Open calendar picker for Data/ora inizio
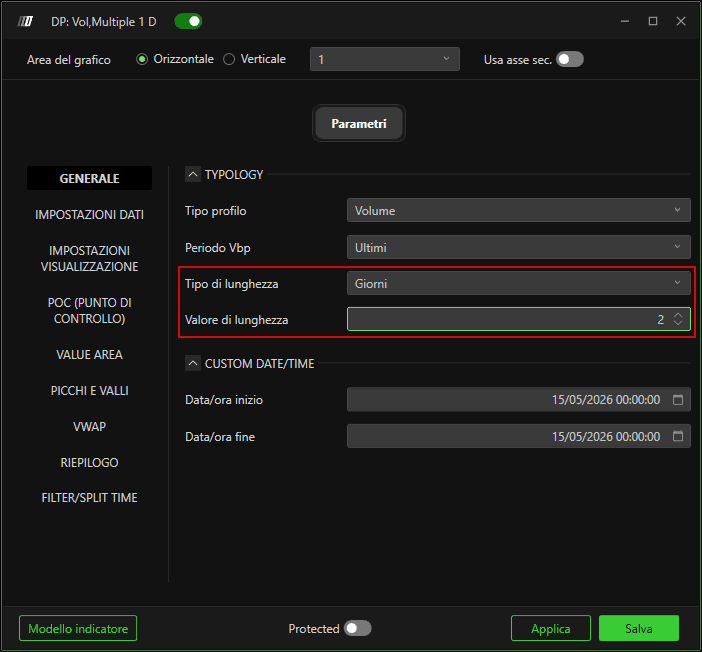Viewport: 702px width, 652px height. 678,399
